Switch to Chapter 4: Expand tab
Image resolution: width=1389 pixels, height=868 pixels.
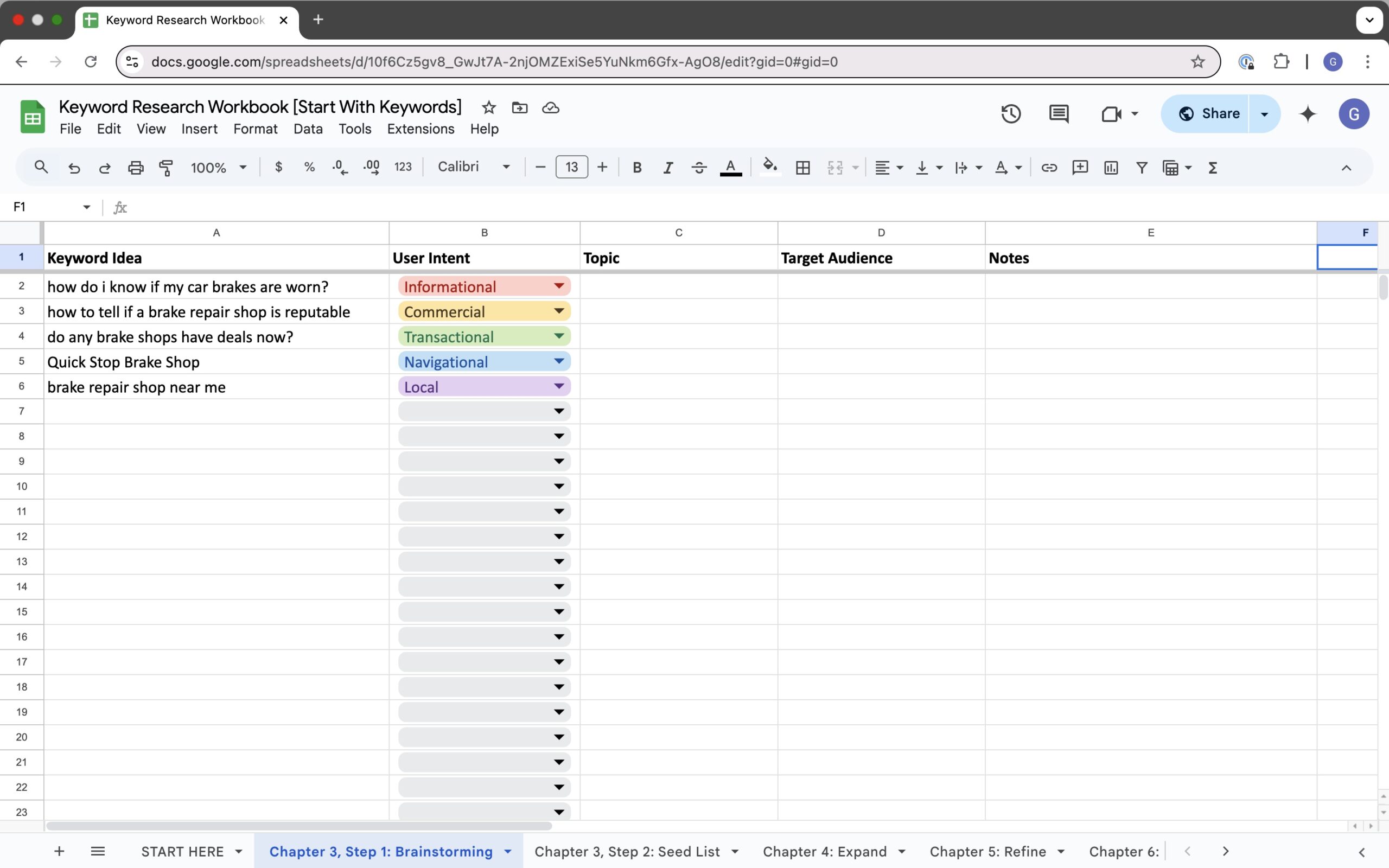point(824,851)
